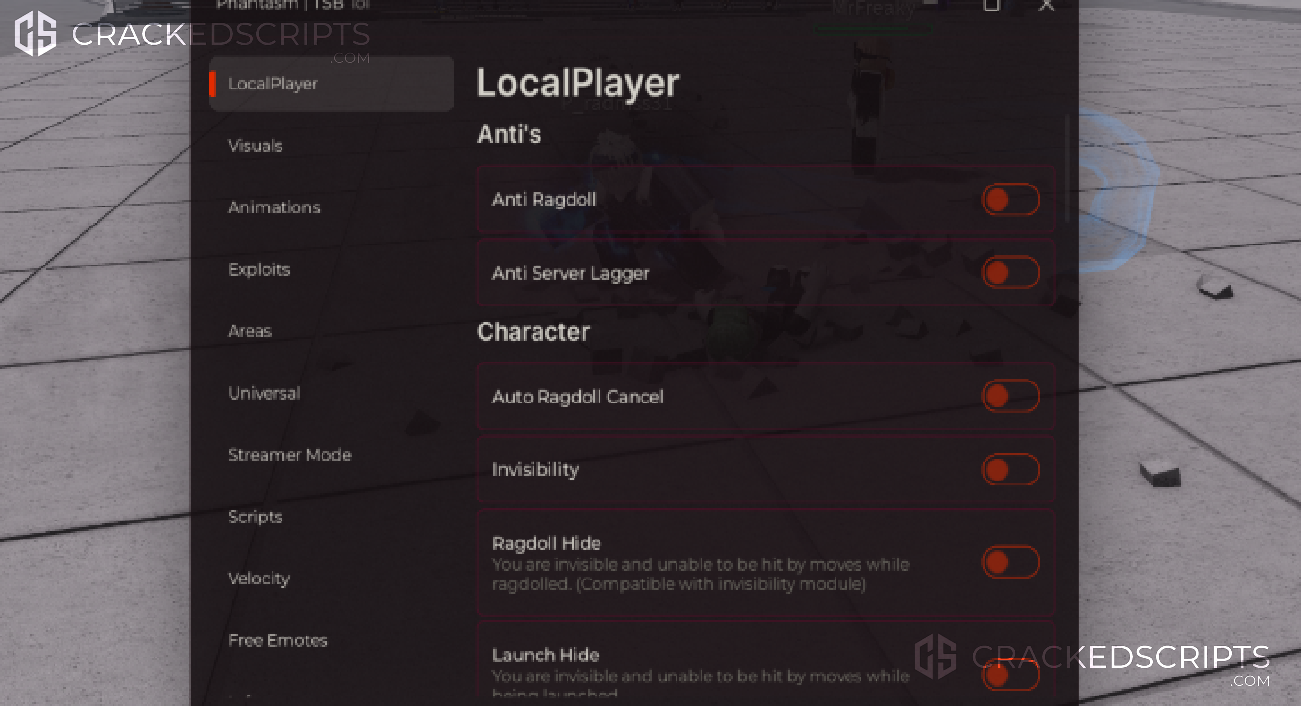Maximize the Phantasm window

coord(991,5)
